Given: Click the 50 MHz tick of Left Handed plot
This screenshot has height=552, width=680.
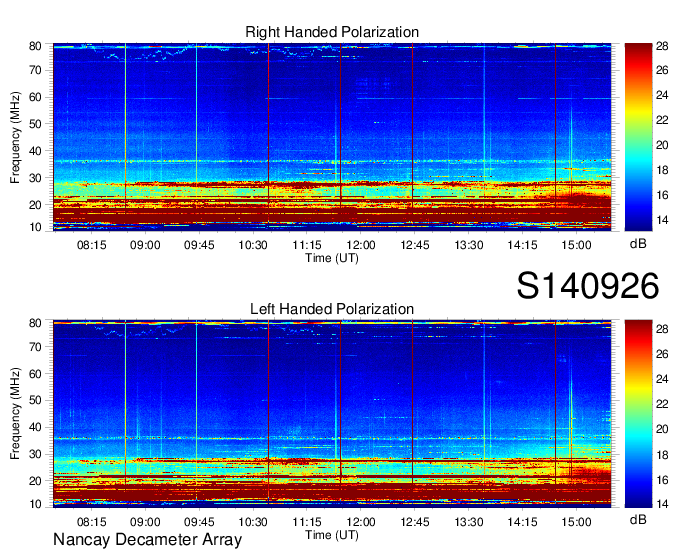Looking at the screenshot, I should (35, 400).
